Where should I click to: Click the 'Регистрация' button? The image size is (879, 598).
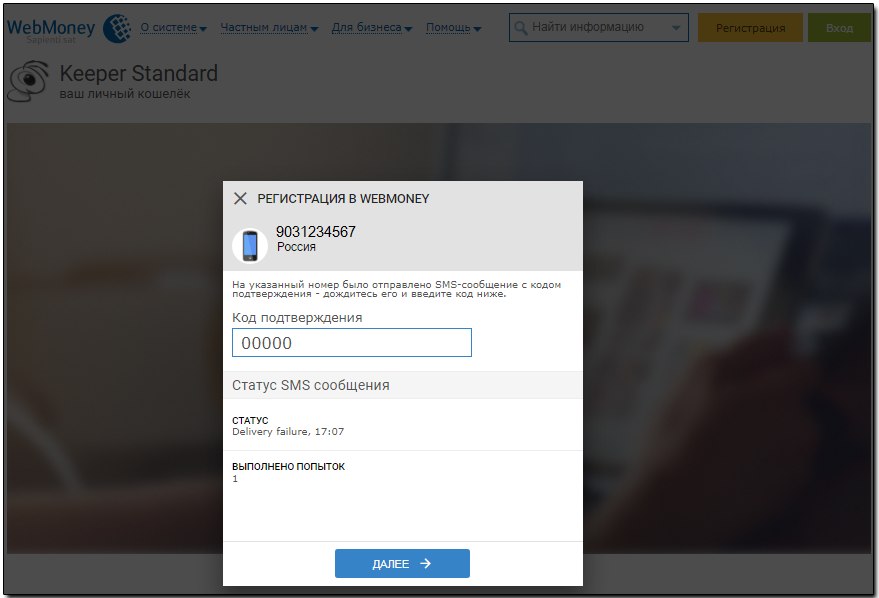(x=750, y=28)
